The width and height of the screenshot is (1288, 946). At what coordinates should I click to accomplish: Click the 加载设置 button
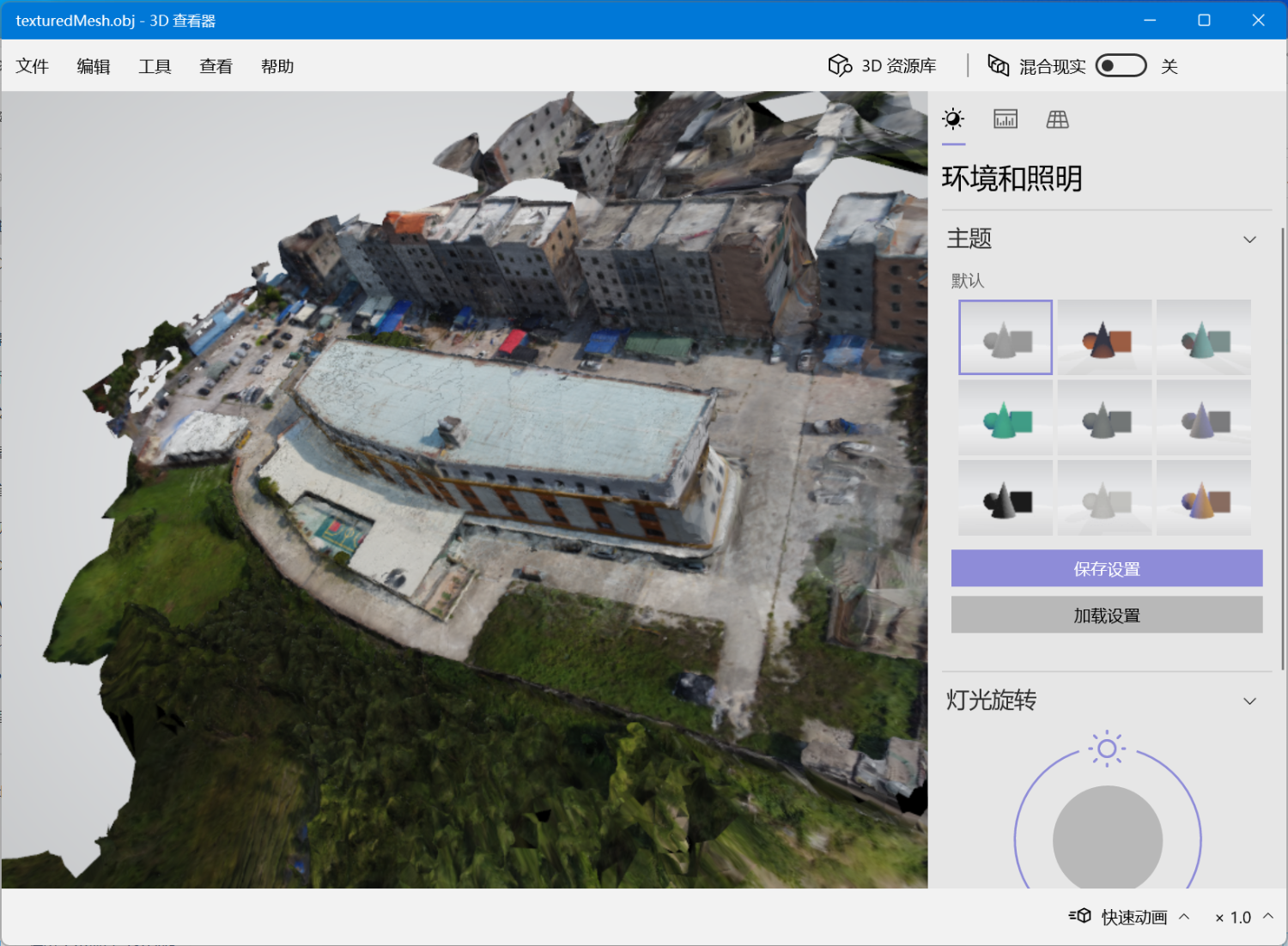click(x=1107, y=615)
